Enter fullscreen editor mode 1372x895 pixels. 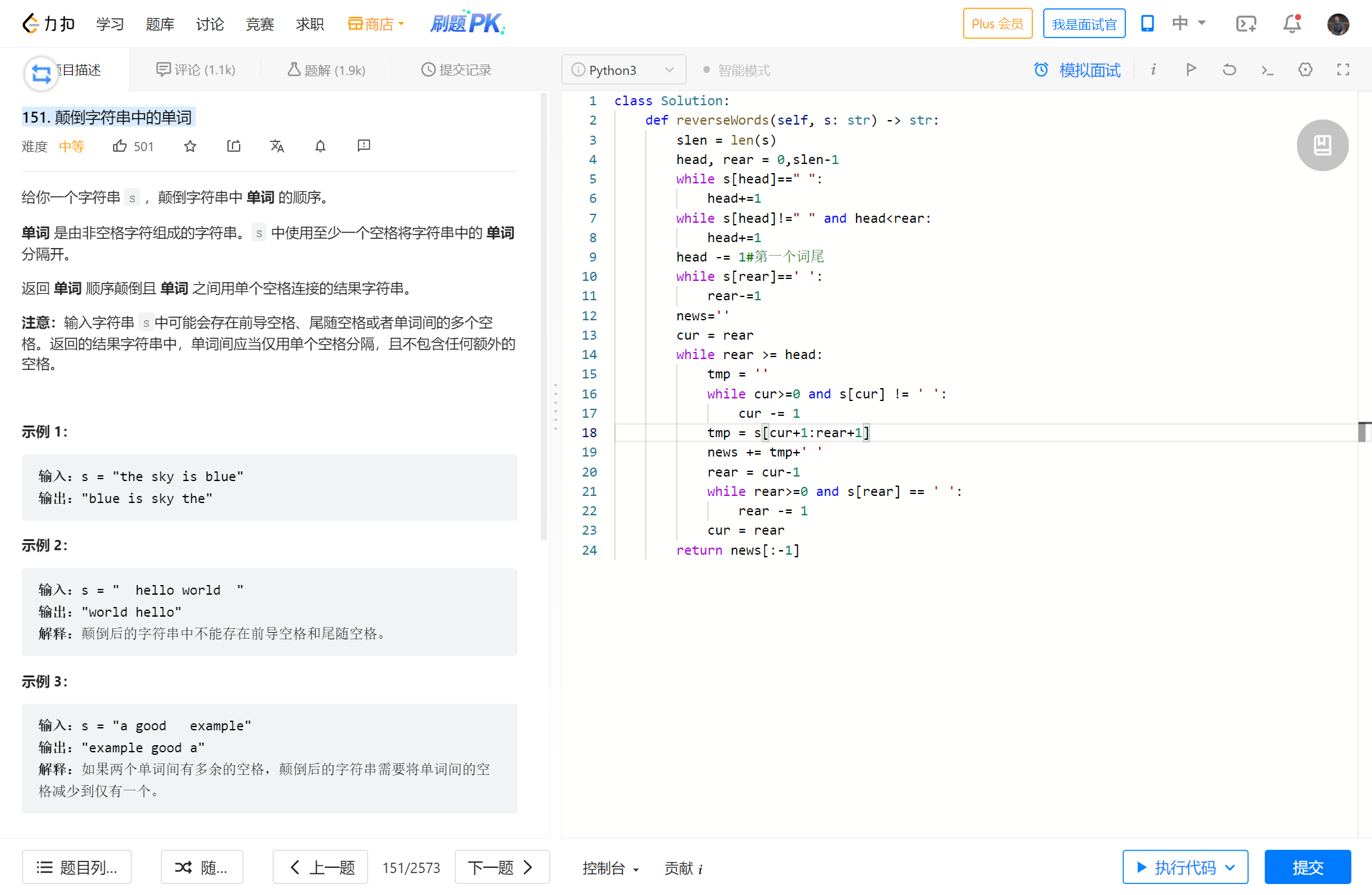click(x=1344, y=70)
